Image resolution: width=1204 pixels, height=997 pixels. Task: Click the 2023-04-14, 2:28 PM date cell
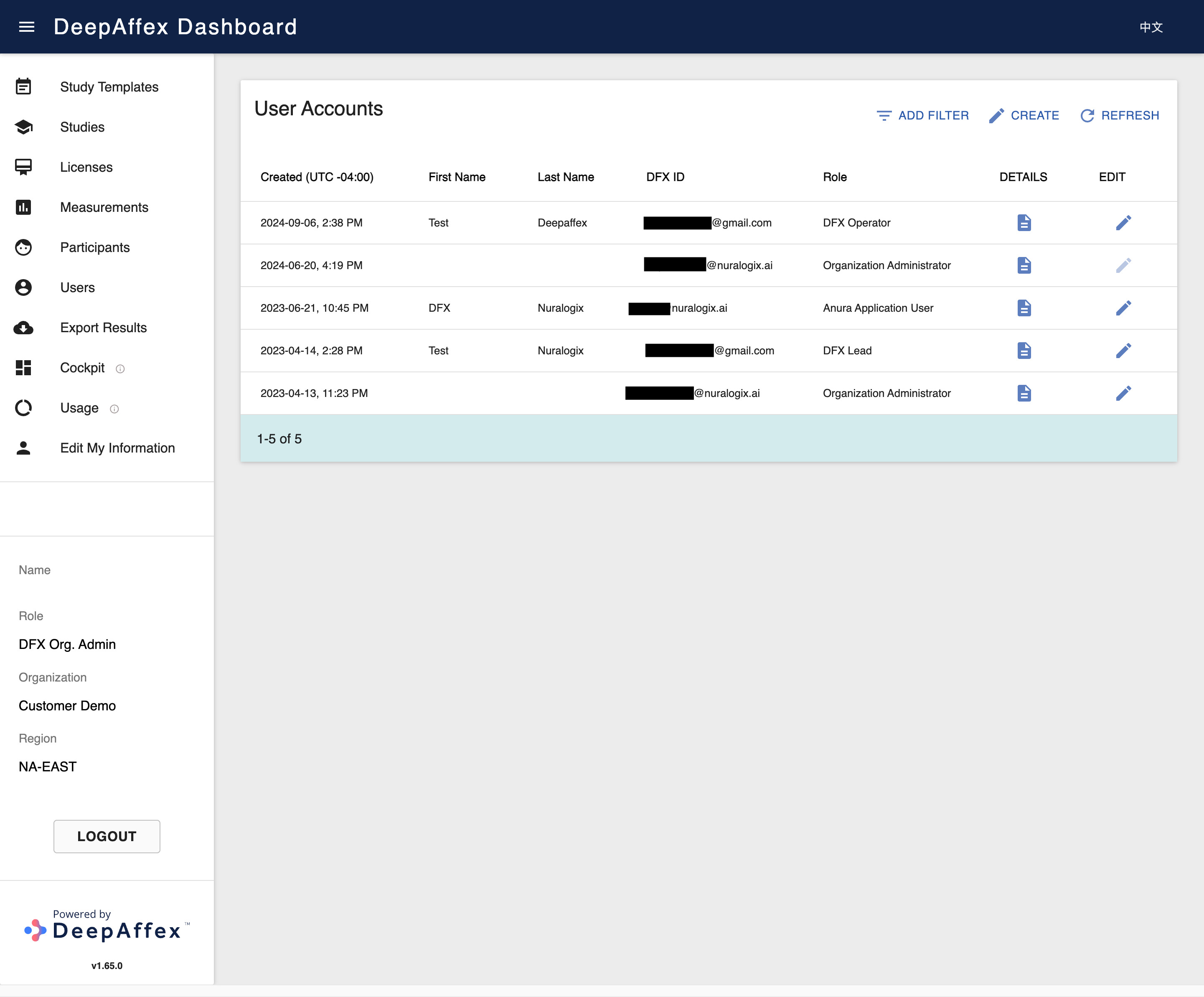(311, 350)
